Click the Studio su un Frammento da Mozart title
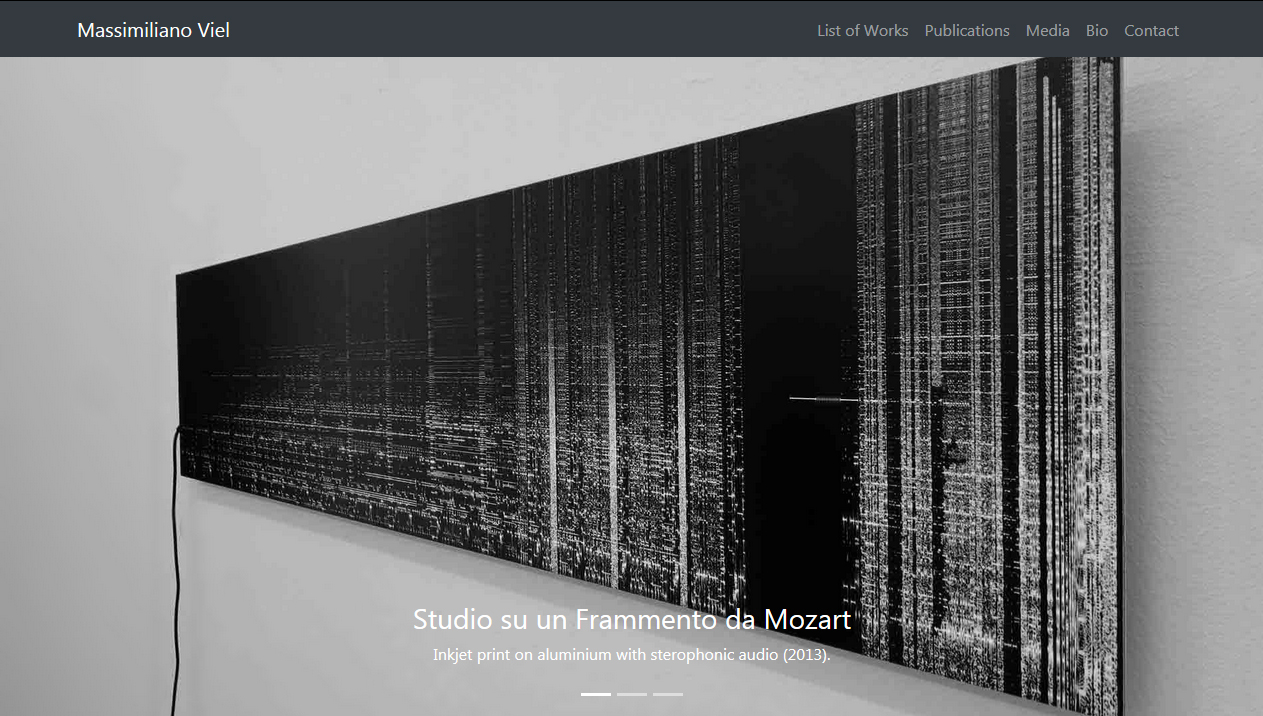Viewport: 1263px width, 716px height. tap(632, 619)
